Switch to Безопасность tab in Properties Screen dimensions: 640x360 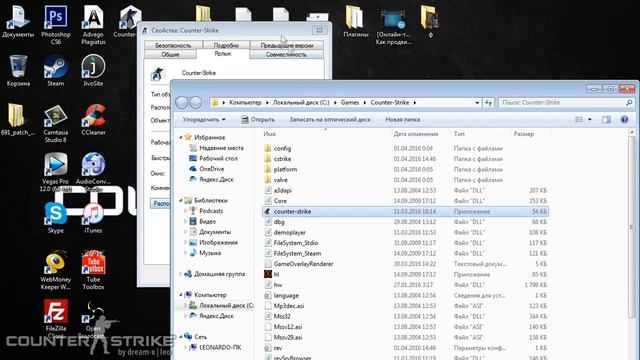pyautogui.click(x=173, y=45)
